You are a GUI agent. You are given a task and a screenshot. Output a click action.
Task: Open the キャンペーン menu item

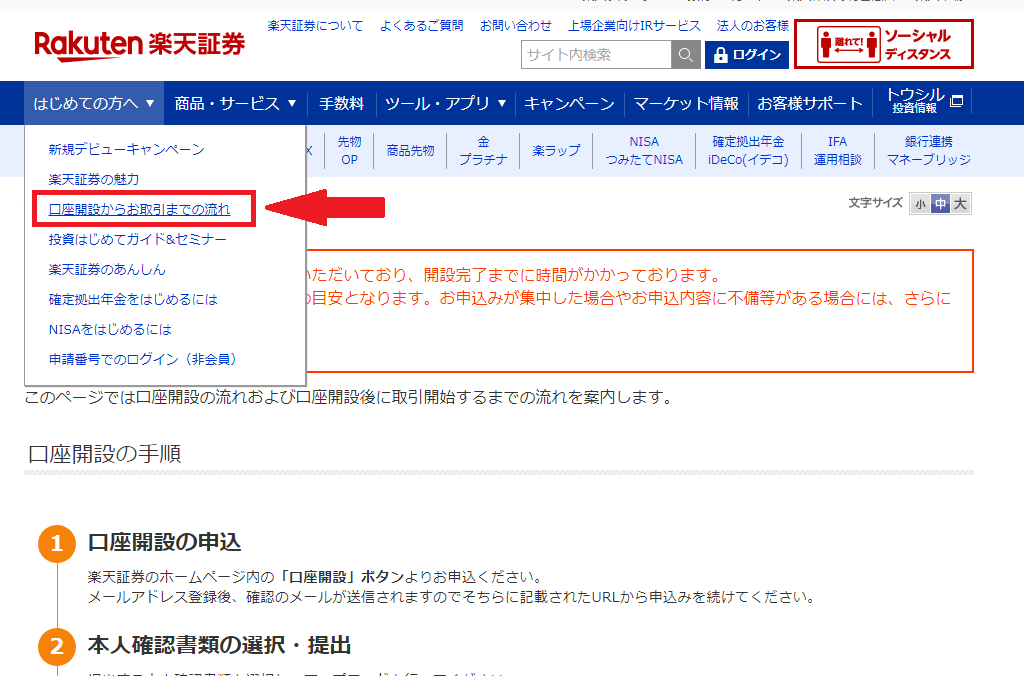(569, 103)
